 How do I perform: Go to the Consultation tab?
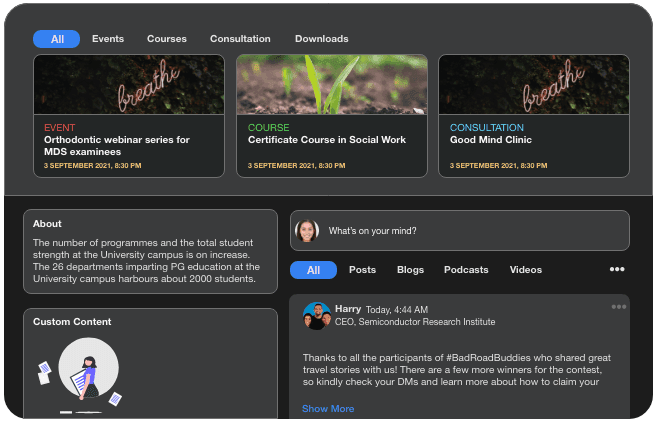click(x=240, y=39)
